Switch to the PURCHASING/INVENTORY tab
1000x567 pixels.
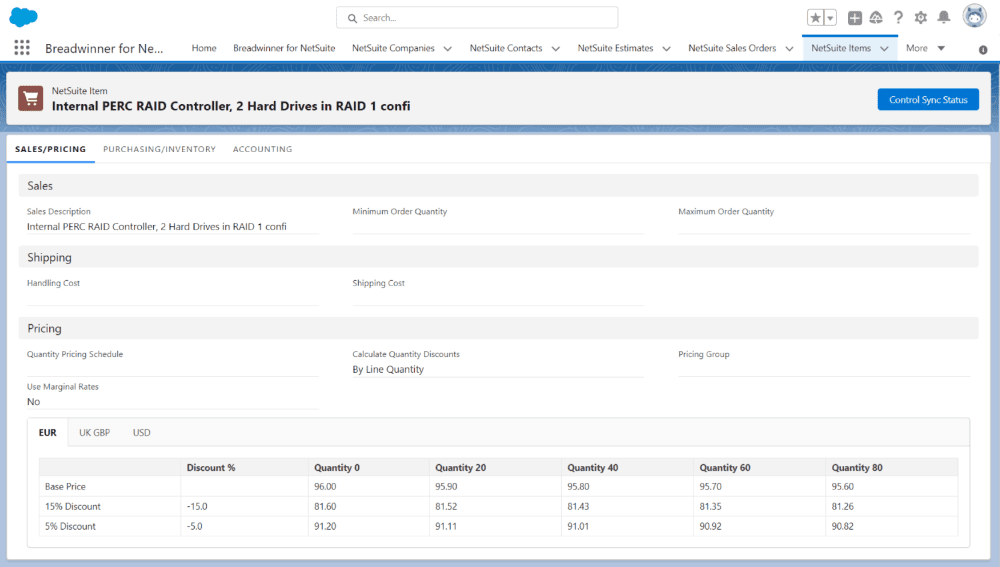click(159, 149)
